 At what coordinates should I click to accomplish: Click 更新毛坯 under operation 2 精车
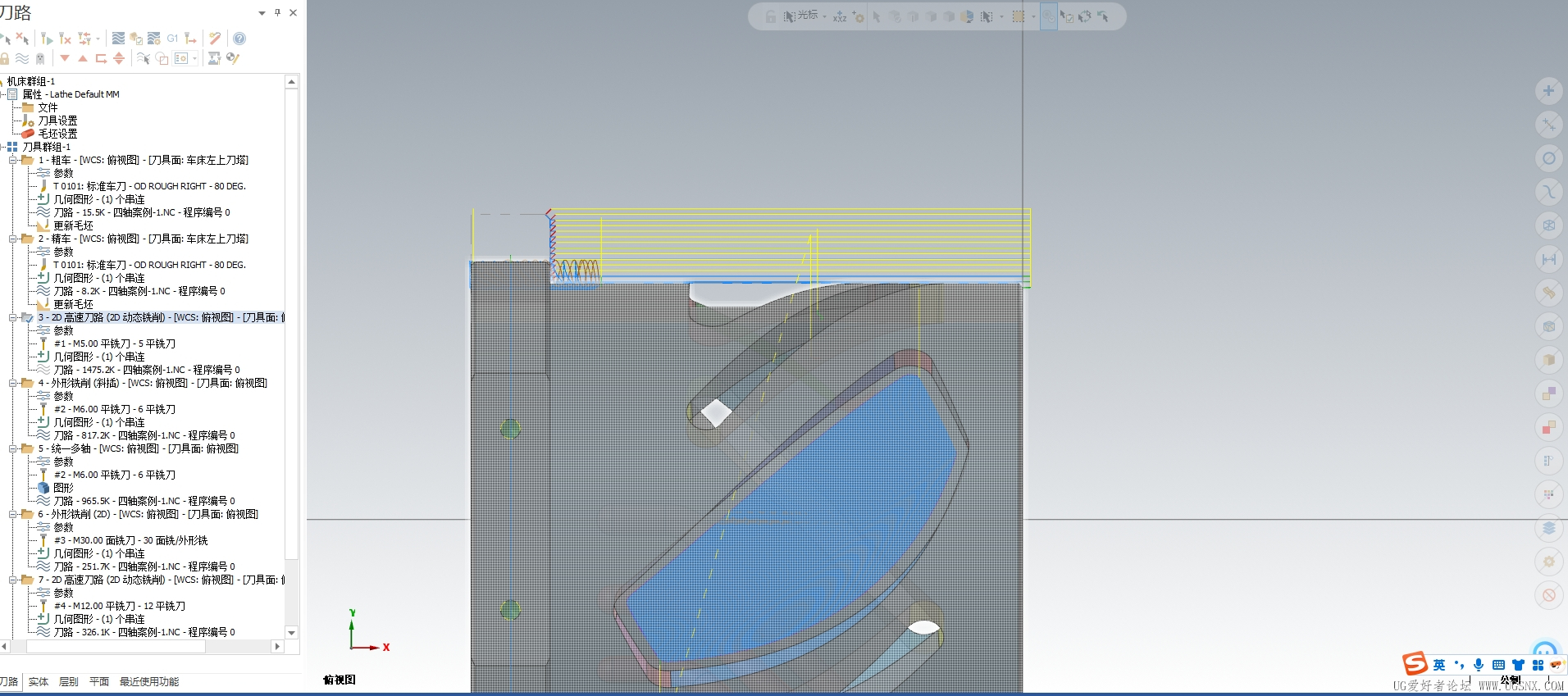[73, 304]
